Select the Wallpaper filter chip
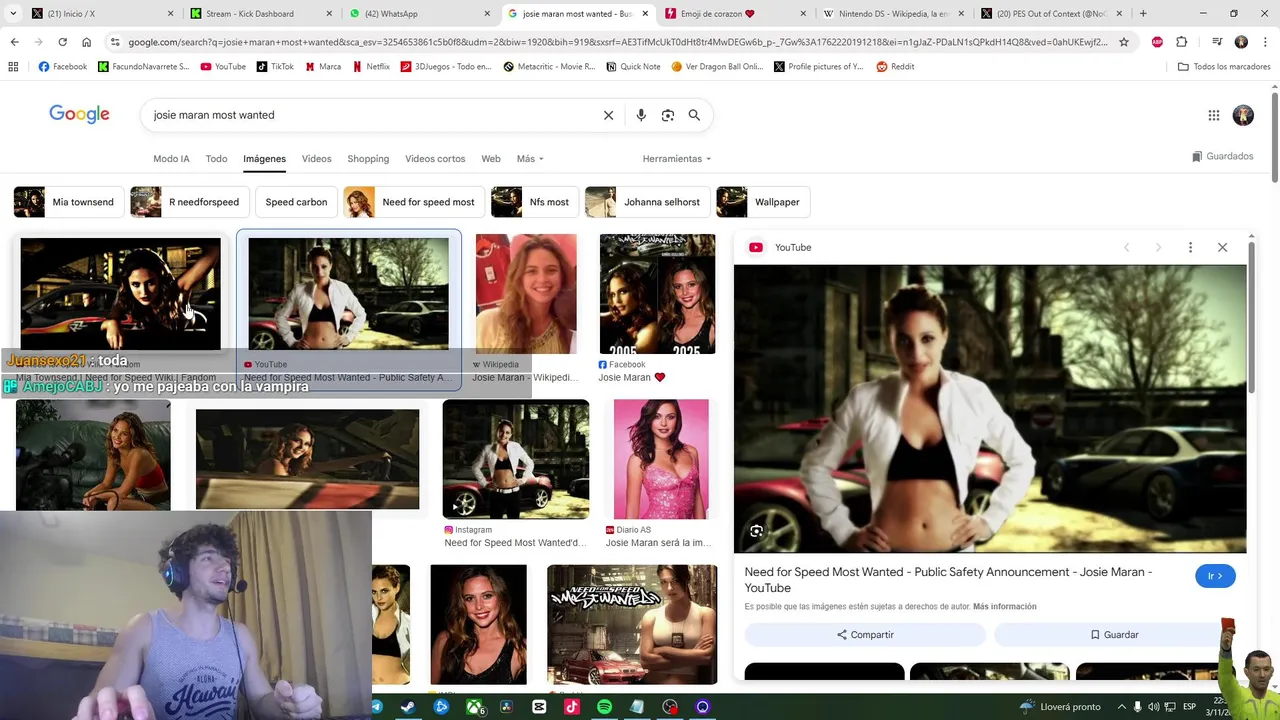The image size is (1280, 720). [x=763, y=202]
